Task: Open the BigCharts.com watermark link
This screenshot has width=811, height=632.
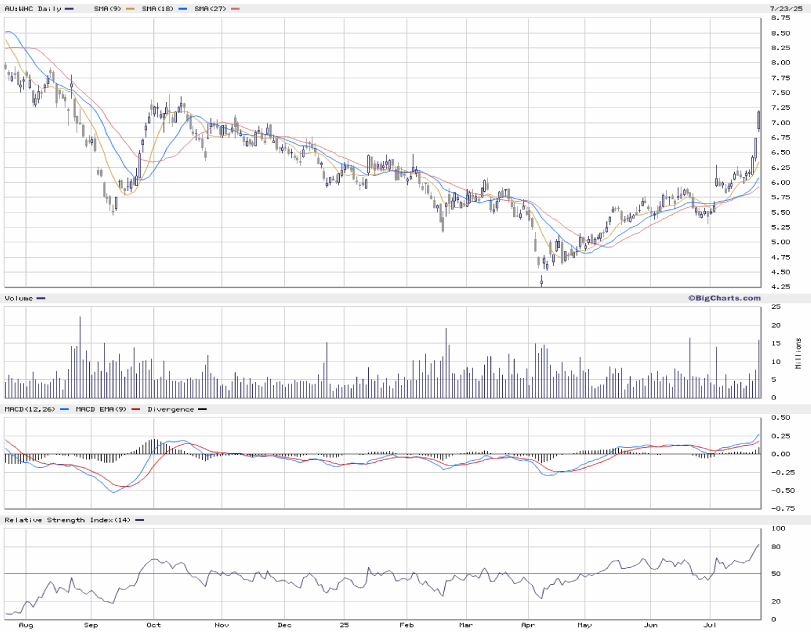Action: coord(723,297)
